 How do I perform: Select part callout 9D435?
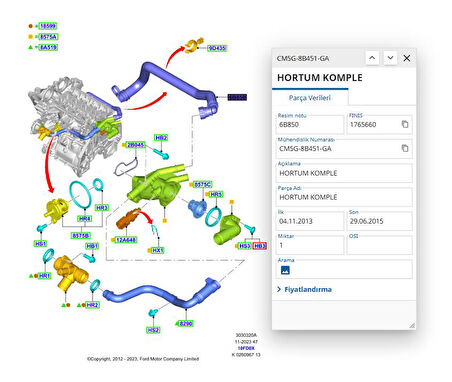pyautogui.click(x=217, y=48)
